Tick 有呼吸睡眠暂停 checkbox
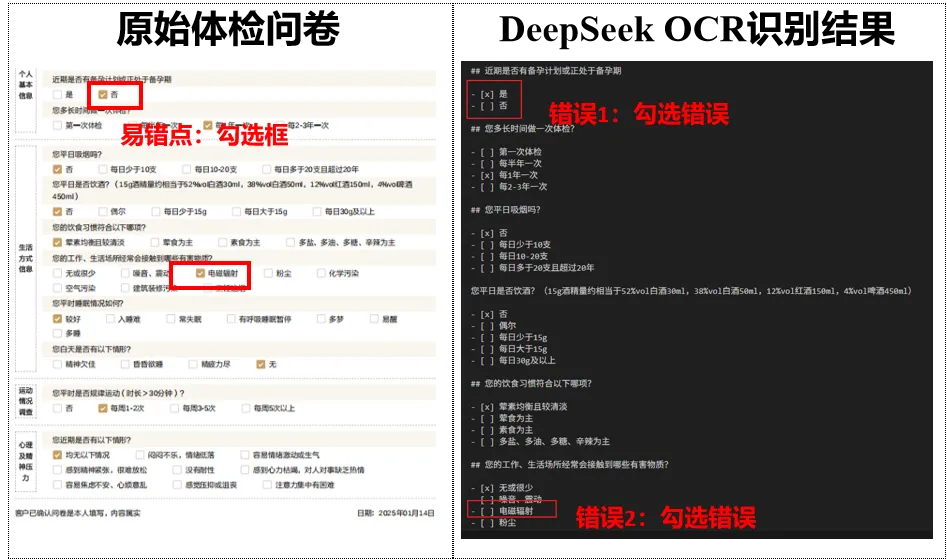This screenshot has width=947, height=559. pos(230,319)
